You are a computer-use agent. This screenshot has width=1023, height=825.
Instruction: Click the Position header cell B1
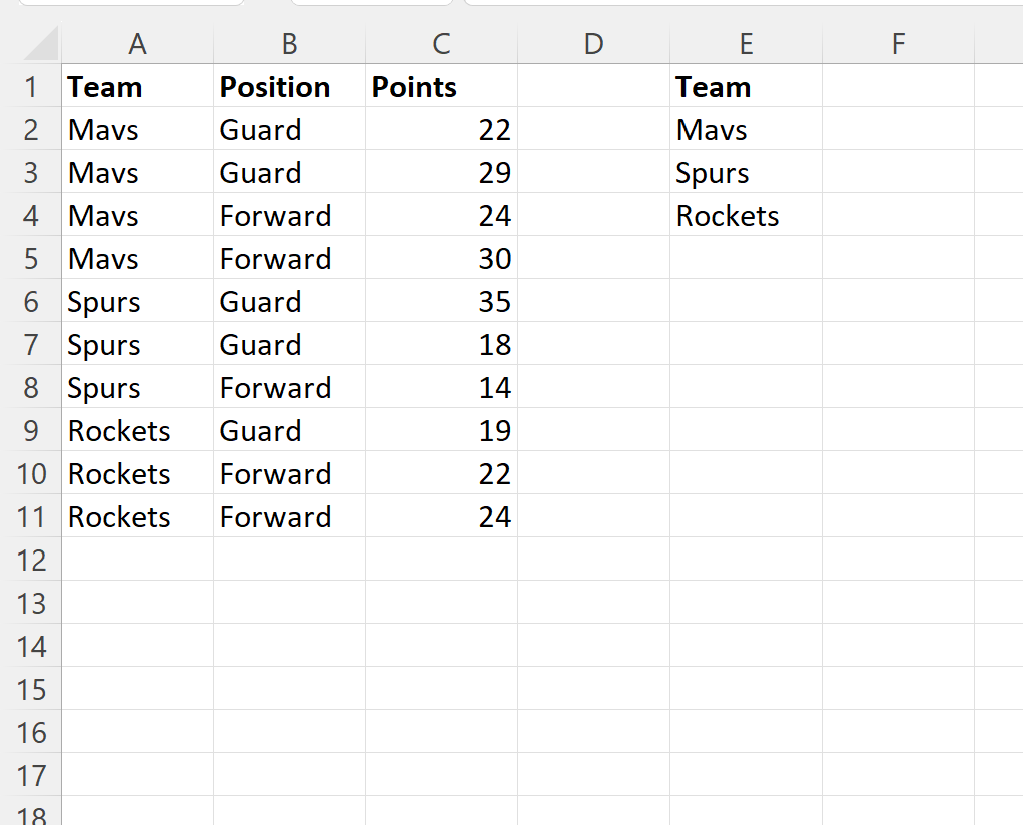(x=289, y=87)
